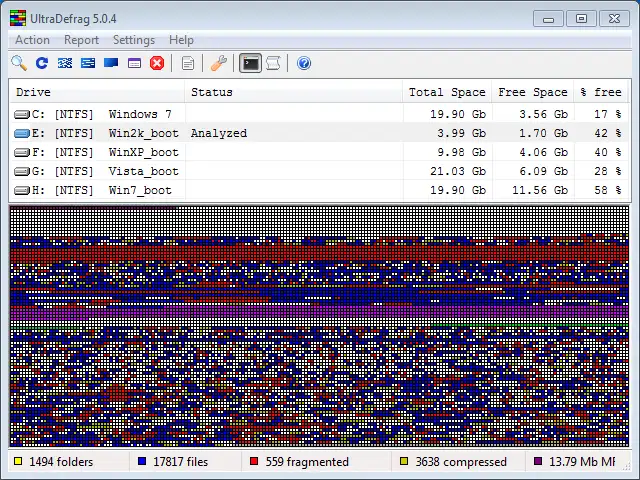Click the olive compressed legend swatch
Image resolution: width=640 pixels, height=480 pixels.
pos(404,461)
